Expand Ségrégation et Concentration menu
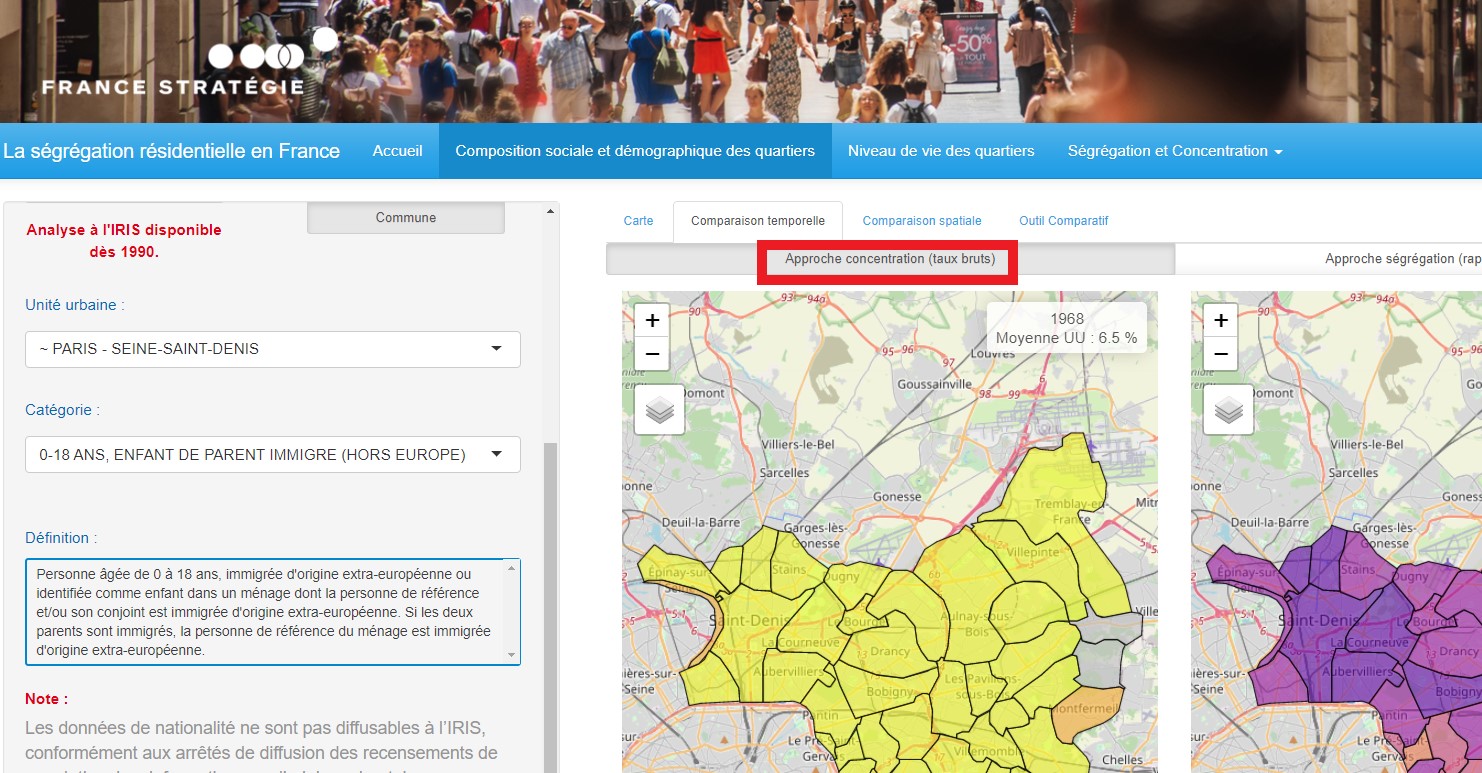 coord(1174,151)
